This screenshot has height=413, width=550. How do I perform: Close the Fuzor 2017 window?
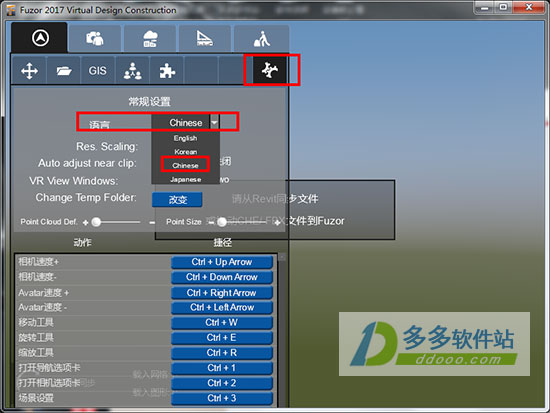tap(529, 7)
